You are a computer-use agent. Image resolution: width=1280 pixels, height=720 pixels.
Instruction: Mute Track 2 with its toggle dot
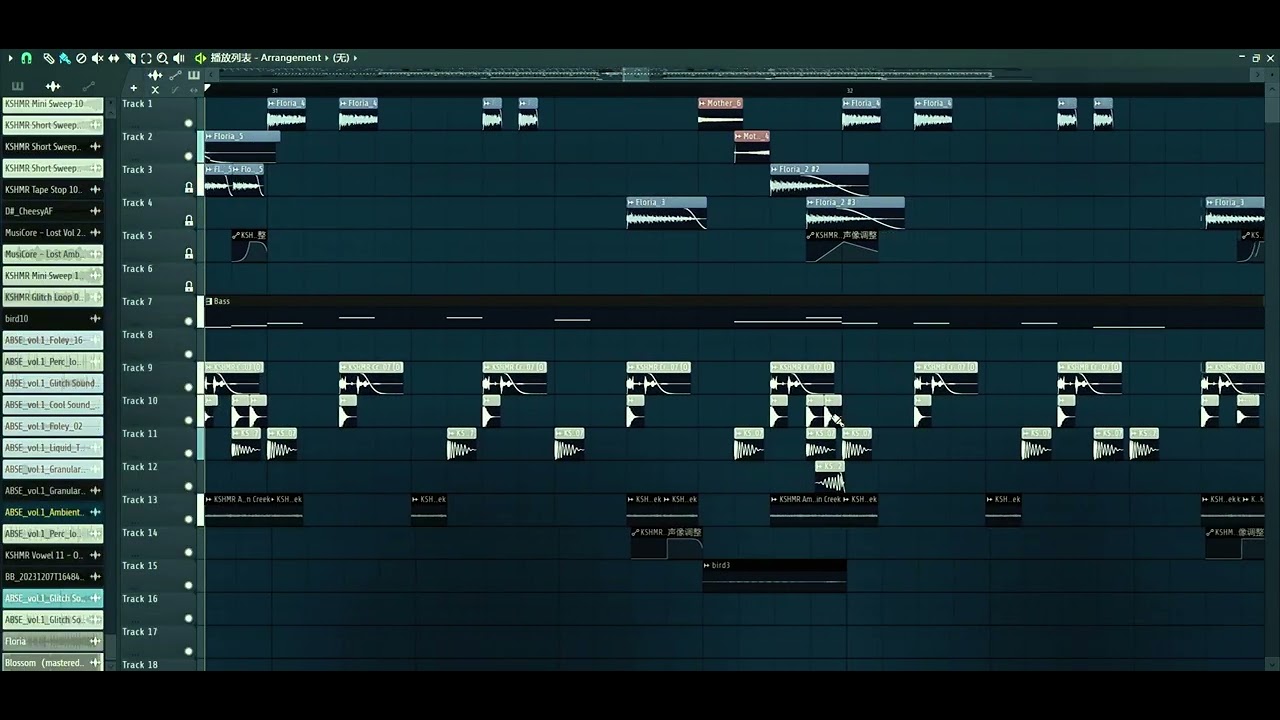188,156
